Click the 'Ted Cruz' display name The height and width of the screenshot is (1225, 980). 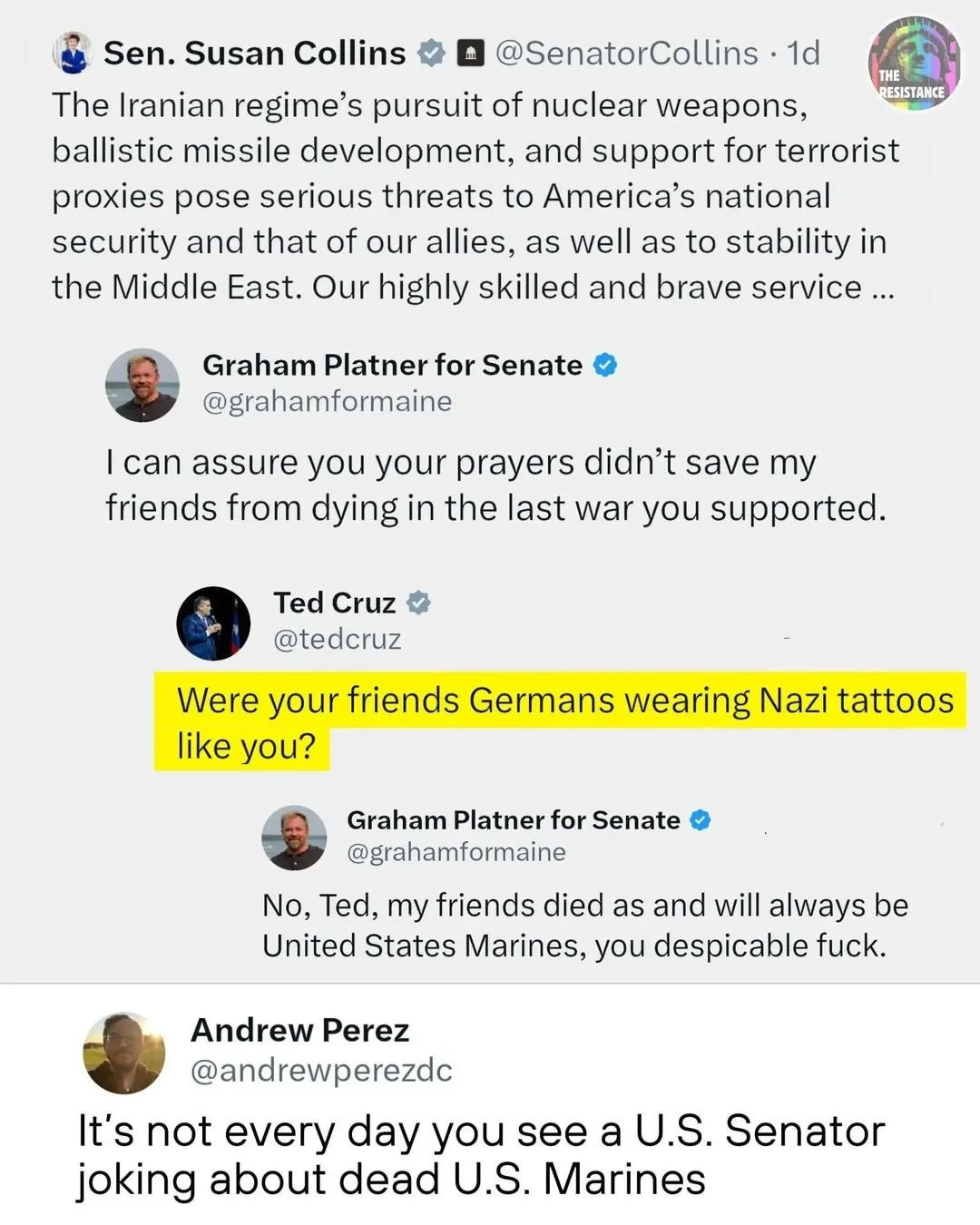click(335, 603)
